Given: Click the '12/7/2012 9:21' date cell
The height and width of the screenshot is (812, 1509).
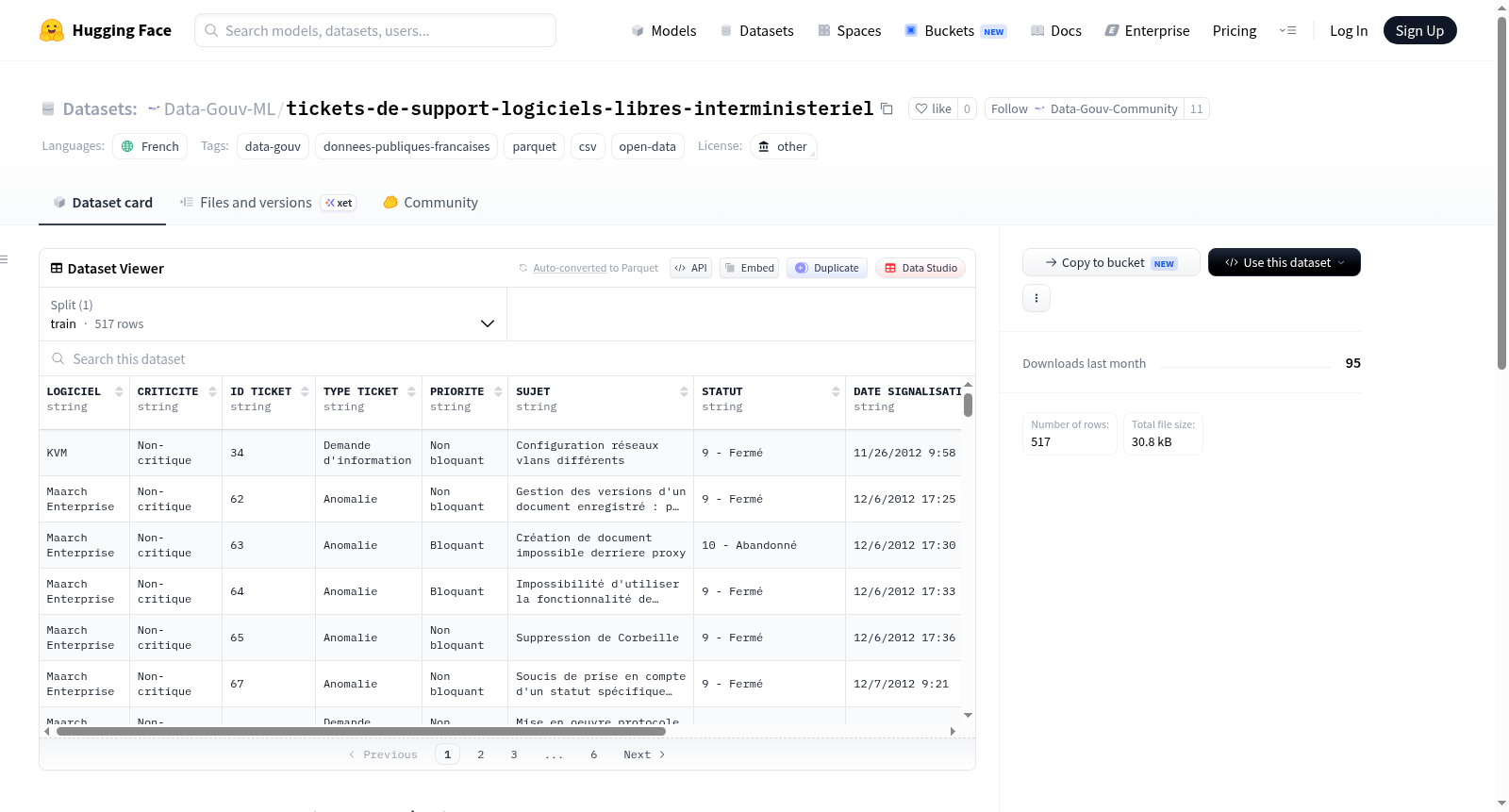Looking at the screenshot, I should (904, 684).
